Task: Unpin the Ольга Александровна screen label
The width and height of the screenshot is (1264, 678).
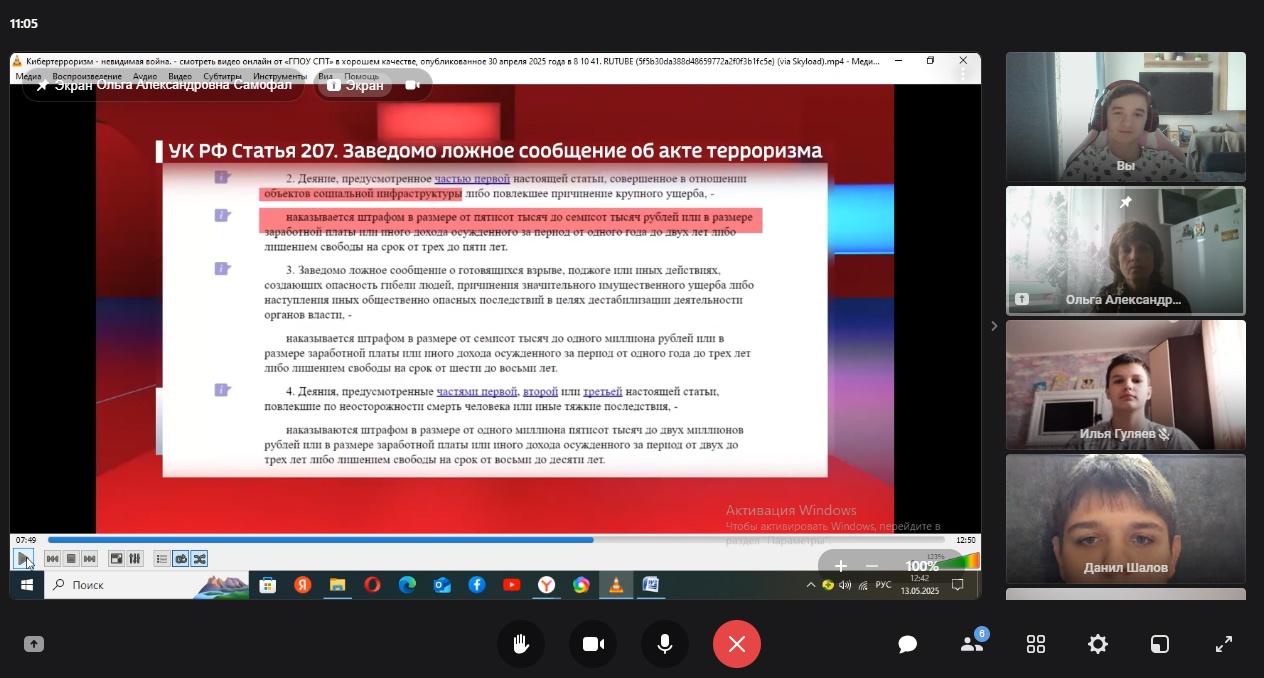Action: 42,85
